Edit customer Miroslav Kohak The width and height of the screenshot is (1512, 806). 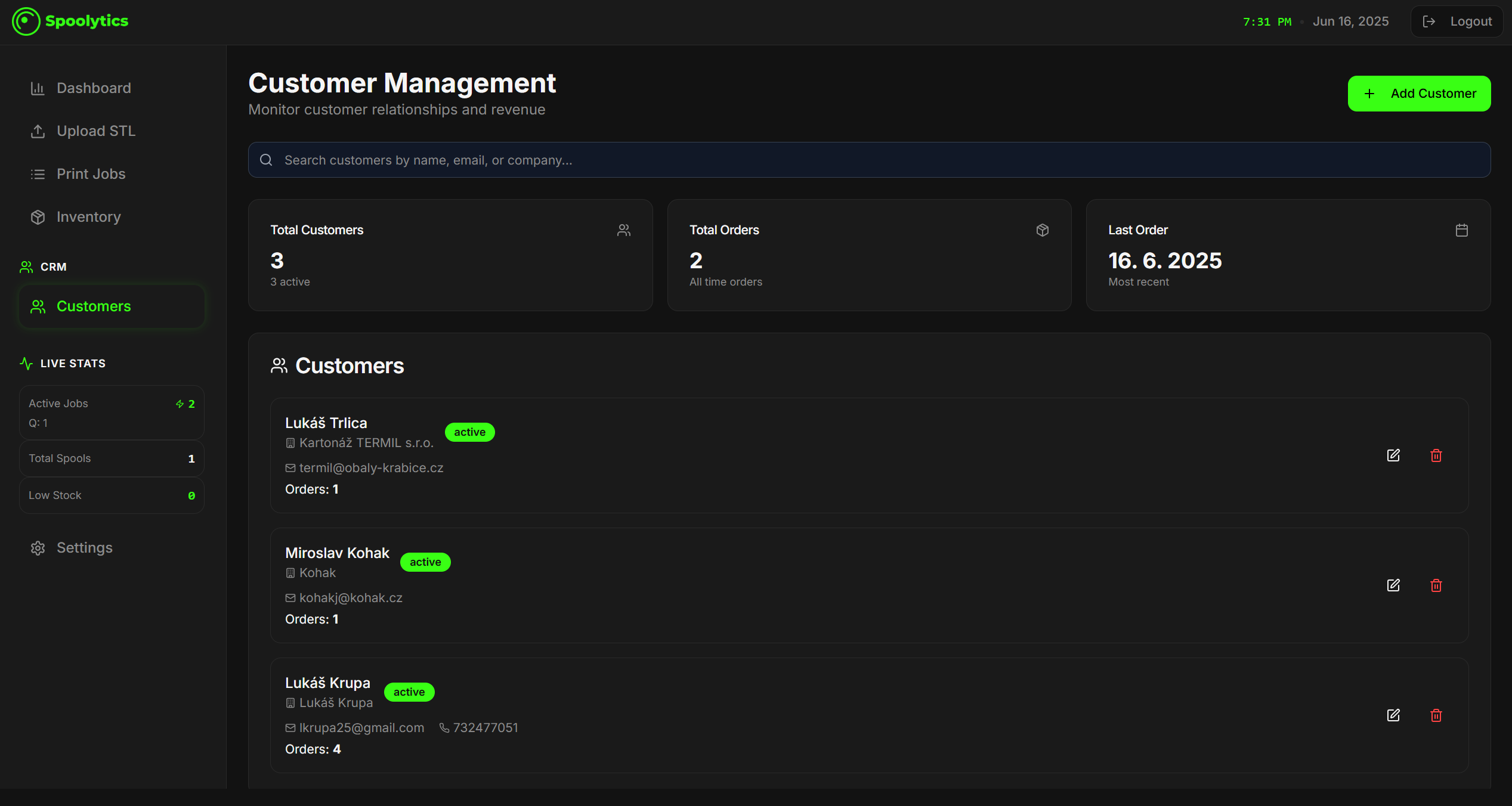tap(1393, 585)
